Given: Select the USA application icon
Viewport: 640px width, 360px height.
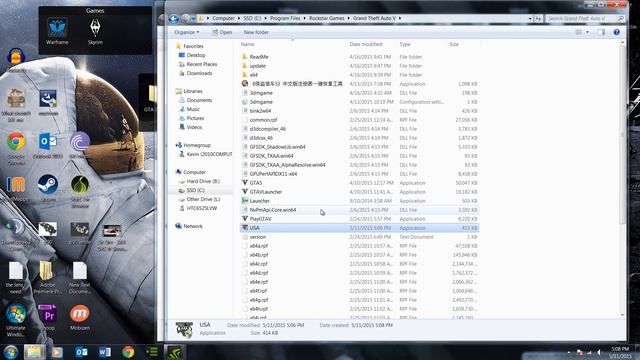Looking at the screenshot, I should (x=244, y=228).
